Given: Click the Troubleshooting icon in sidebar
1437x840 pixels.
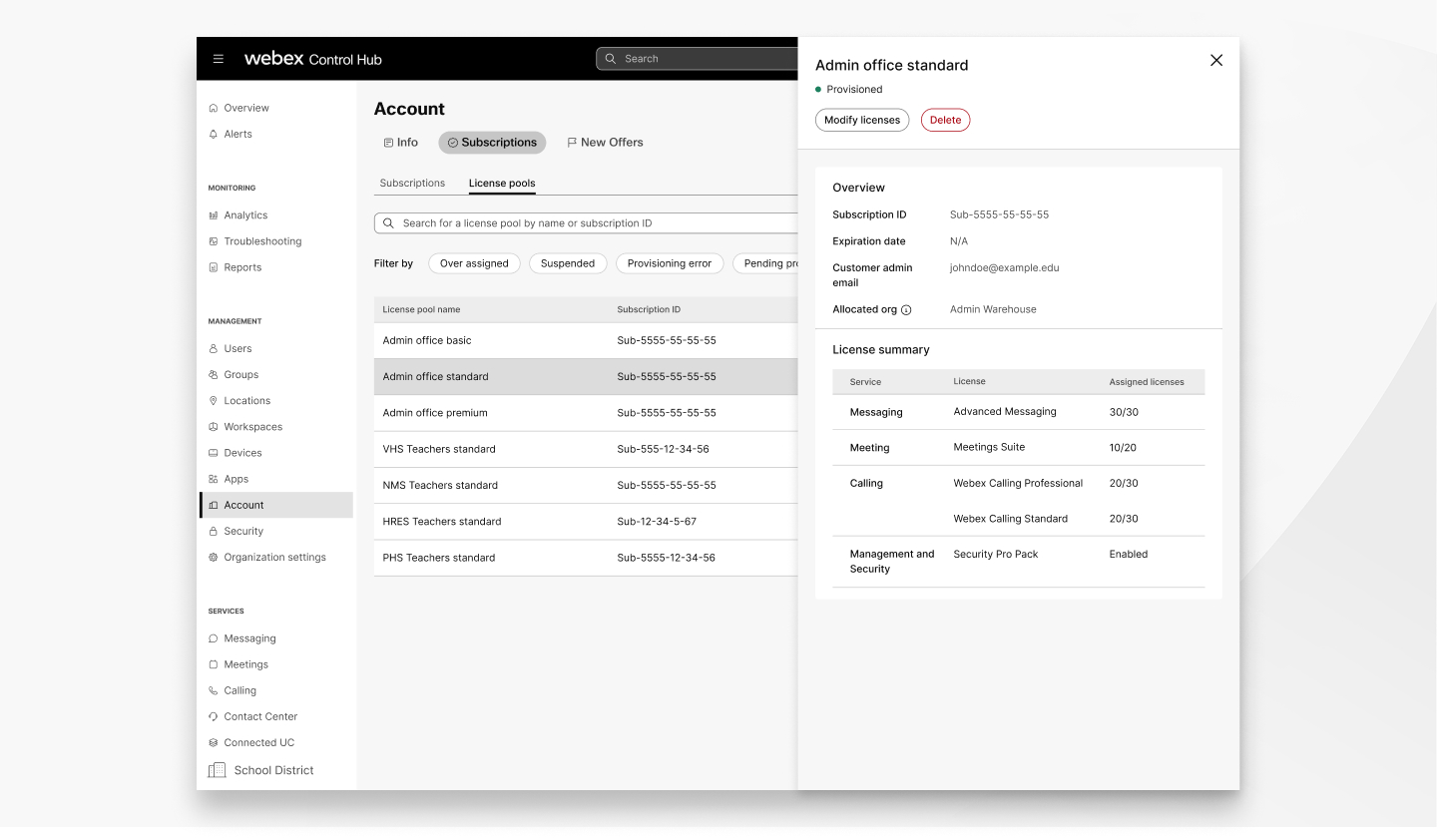Looking at the screenshot, I should coord(213,241).
